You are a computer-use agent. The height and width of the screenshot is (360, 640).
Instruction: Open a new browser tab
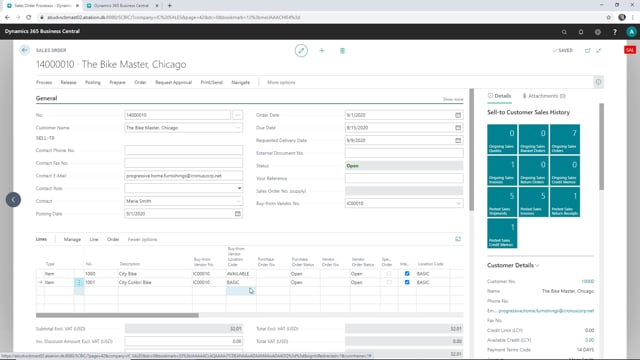point(170,6)
